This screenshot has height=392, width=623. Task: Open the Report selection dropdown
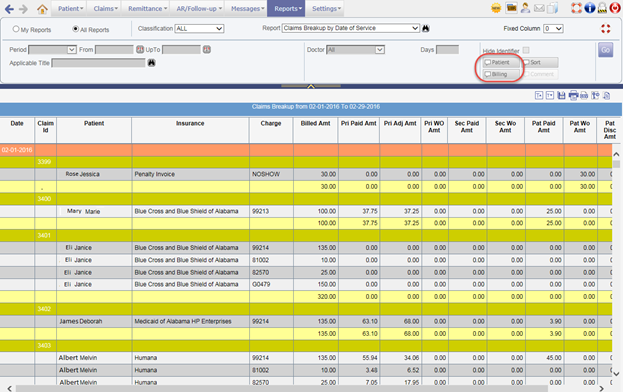[350, 28]
